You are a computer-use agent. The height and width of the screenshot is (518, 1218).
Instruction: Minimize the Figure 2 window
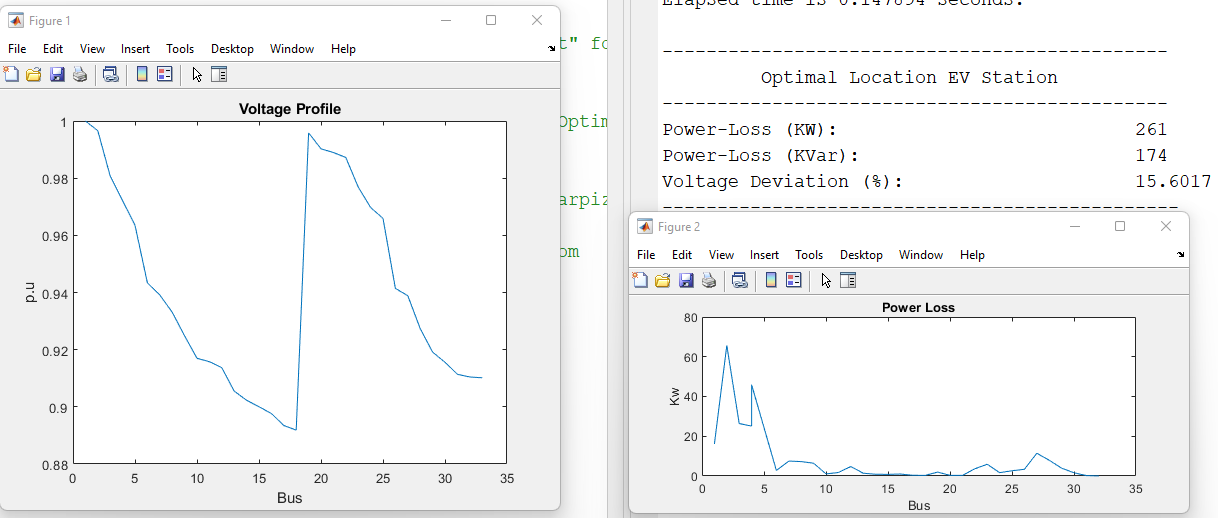(x=1074, y=226)
